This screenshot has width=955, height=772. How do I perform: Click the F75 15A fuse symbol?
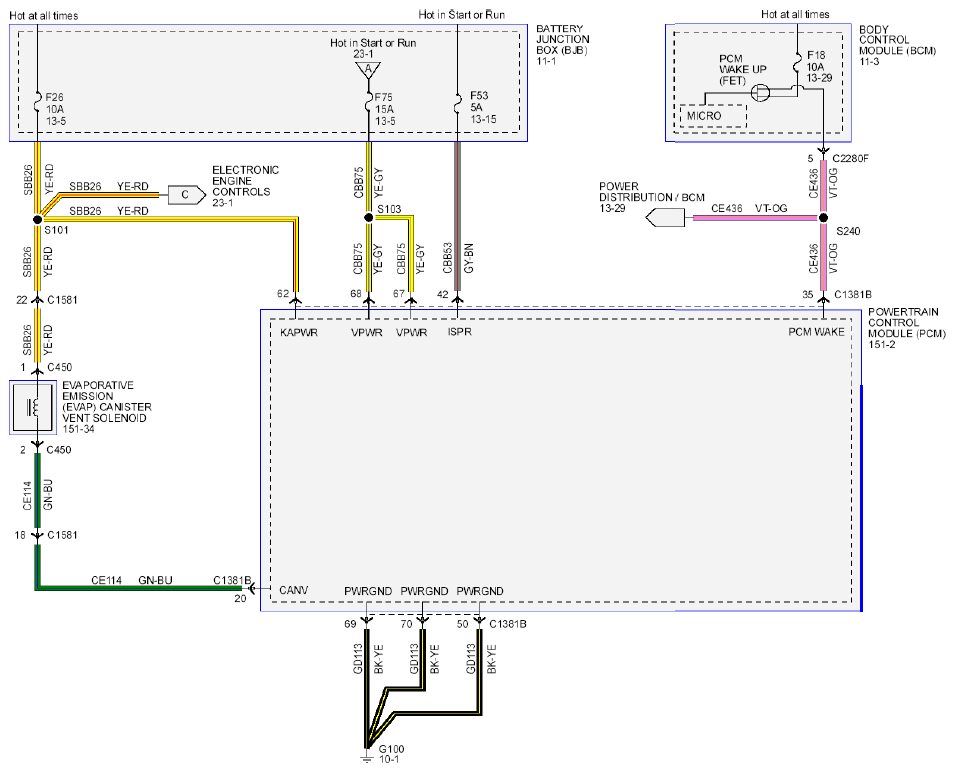[x=368, y=102]
